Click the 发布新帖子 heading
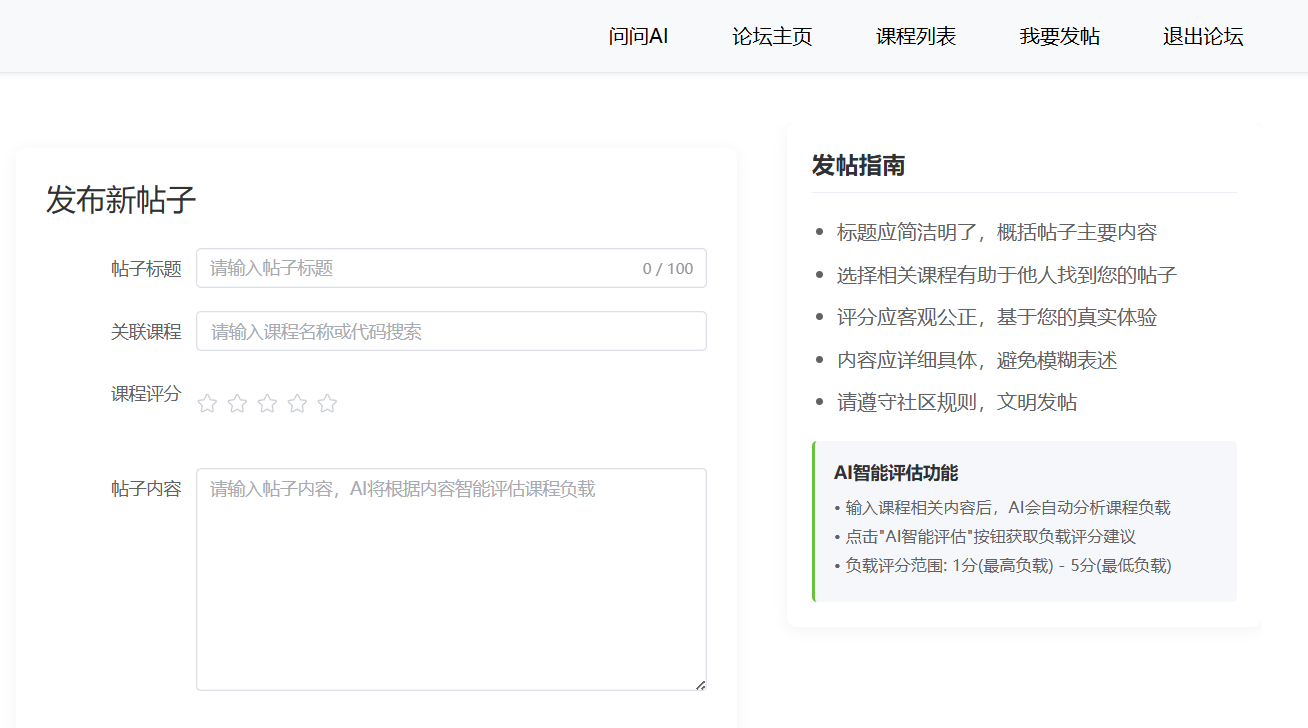The height and width of the screenshot is (728, 1308). tap(121, 201)
